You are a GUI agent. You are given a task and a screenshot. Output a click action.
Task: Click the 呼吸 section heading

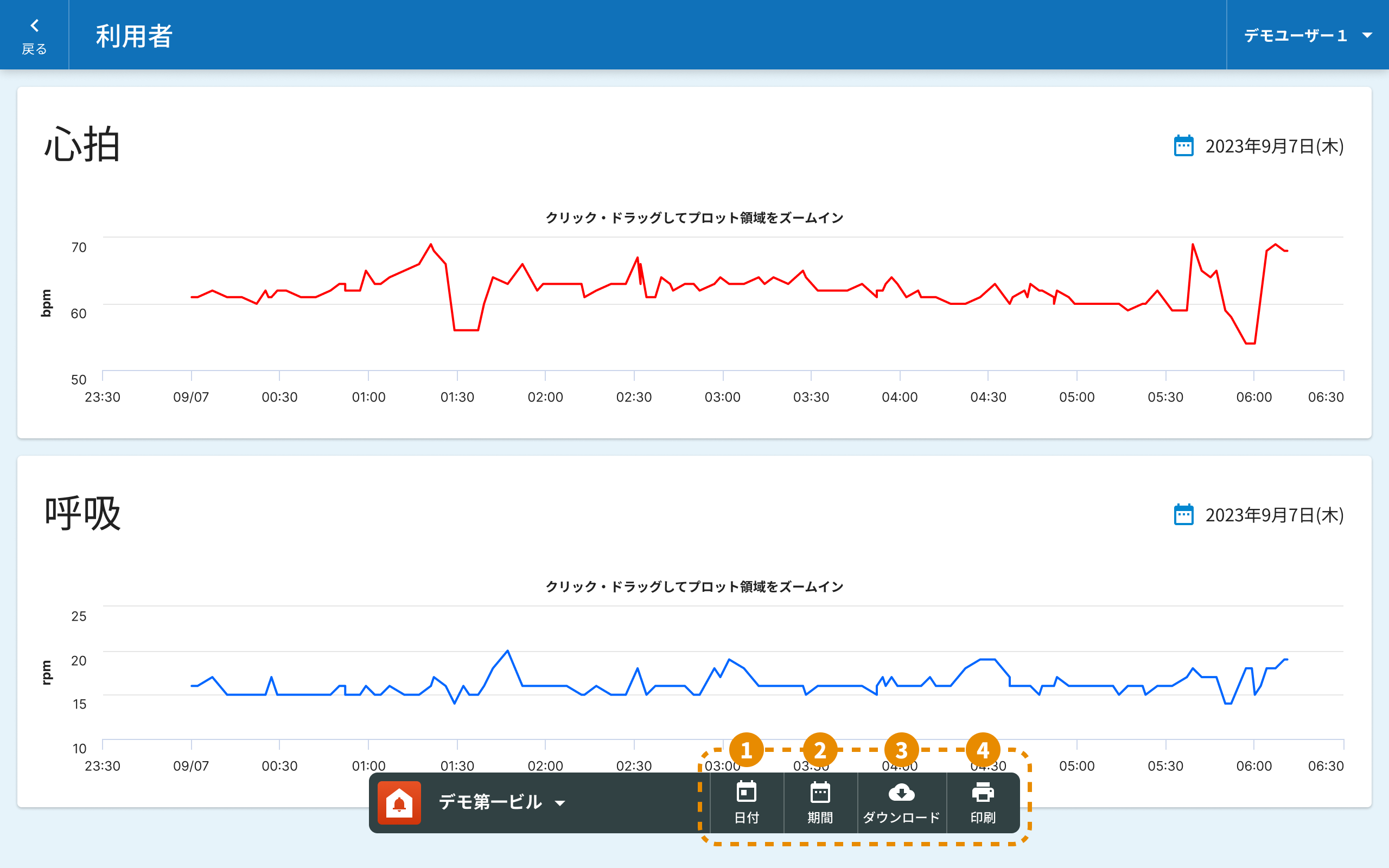pyautogui.click(x=82, y=513)
